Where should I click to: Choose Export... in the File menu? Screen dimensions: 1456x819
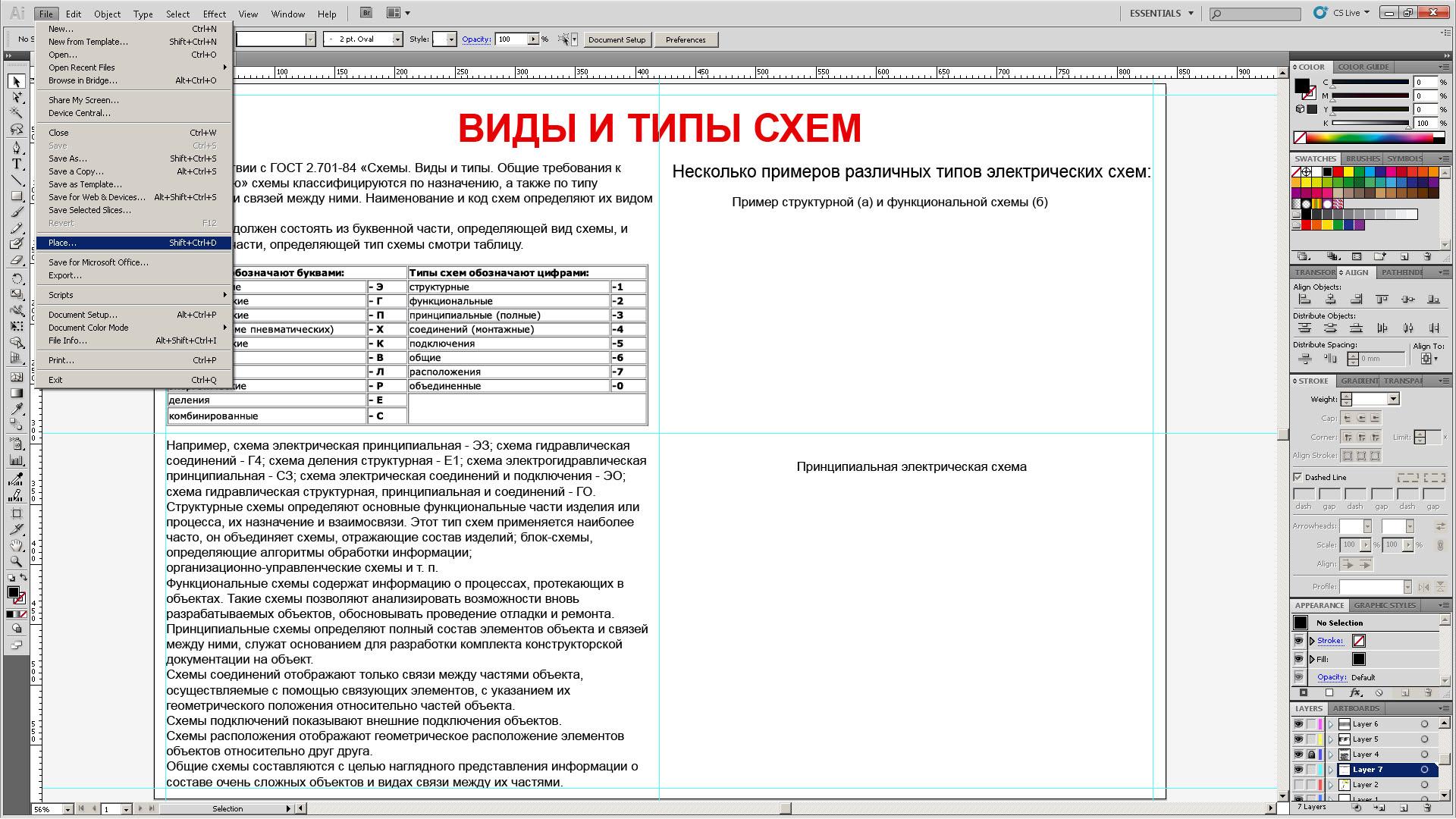tap(133, 275)
